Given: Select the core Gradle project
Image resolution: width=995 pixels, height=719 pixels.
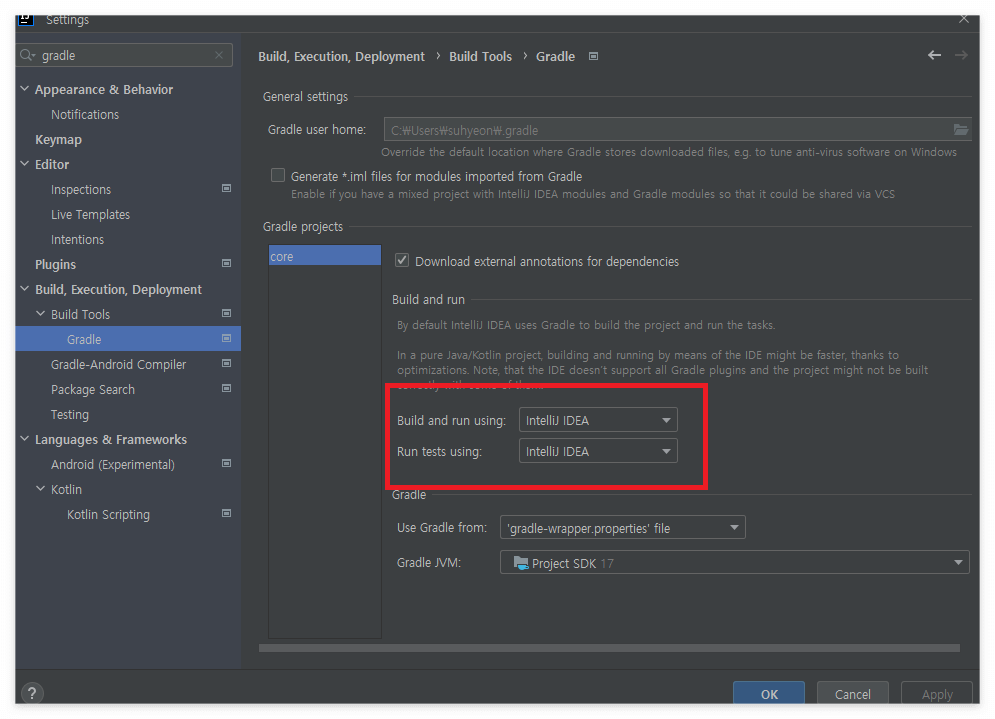Looking at the screenshot, I should click(x=325, y=256).
